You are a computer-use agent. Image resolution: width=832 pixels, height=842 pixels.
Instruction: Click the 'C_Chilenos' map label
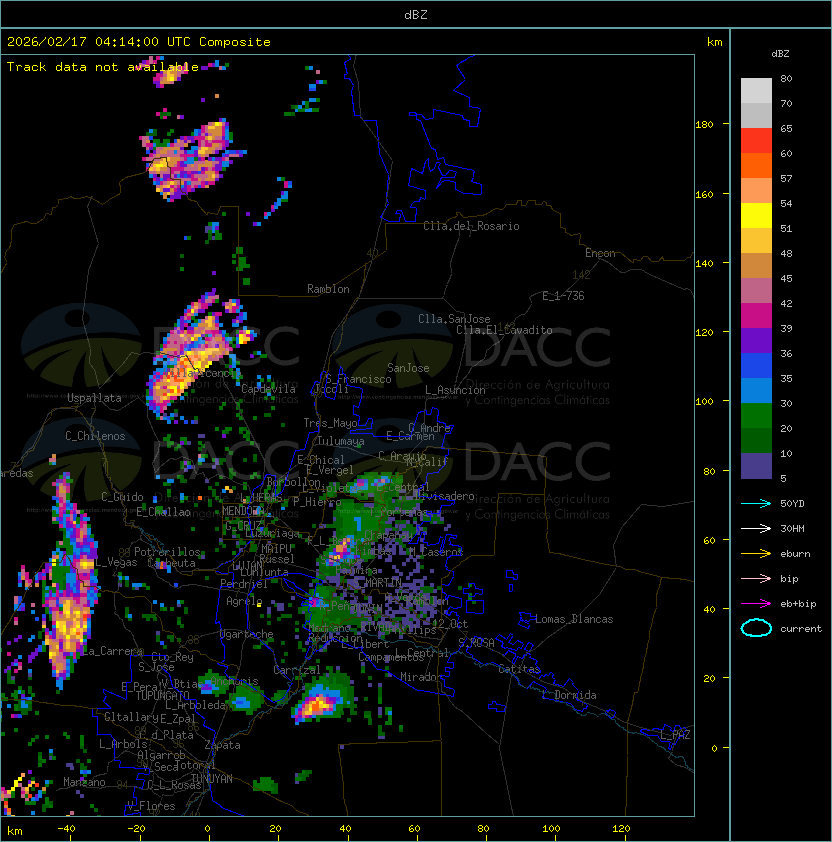coord(95,436)
